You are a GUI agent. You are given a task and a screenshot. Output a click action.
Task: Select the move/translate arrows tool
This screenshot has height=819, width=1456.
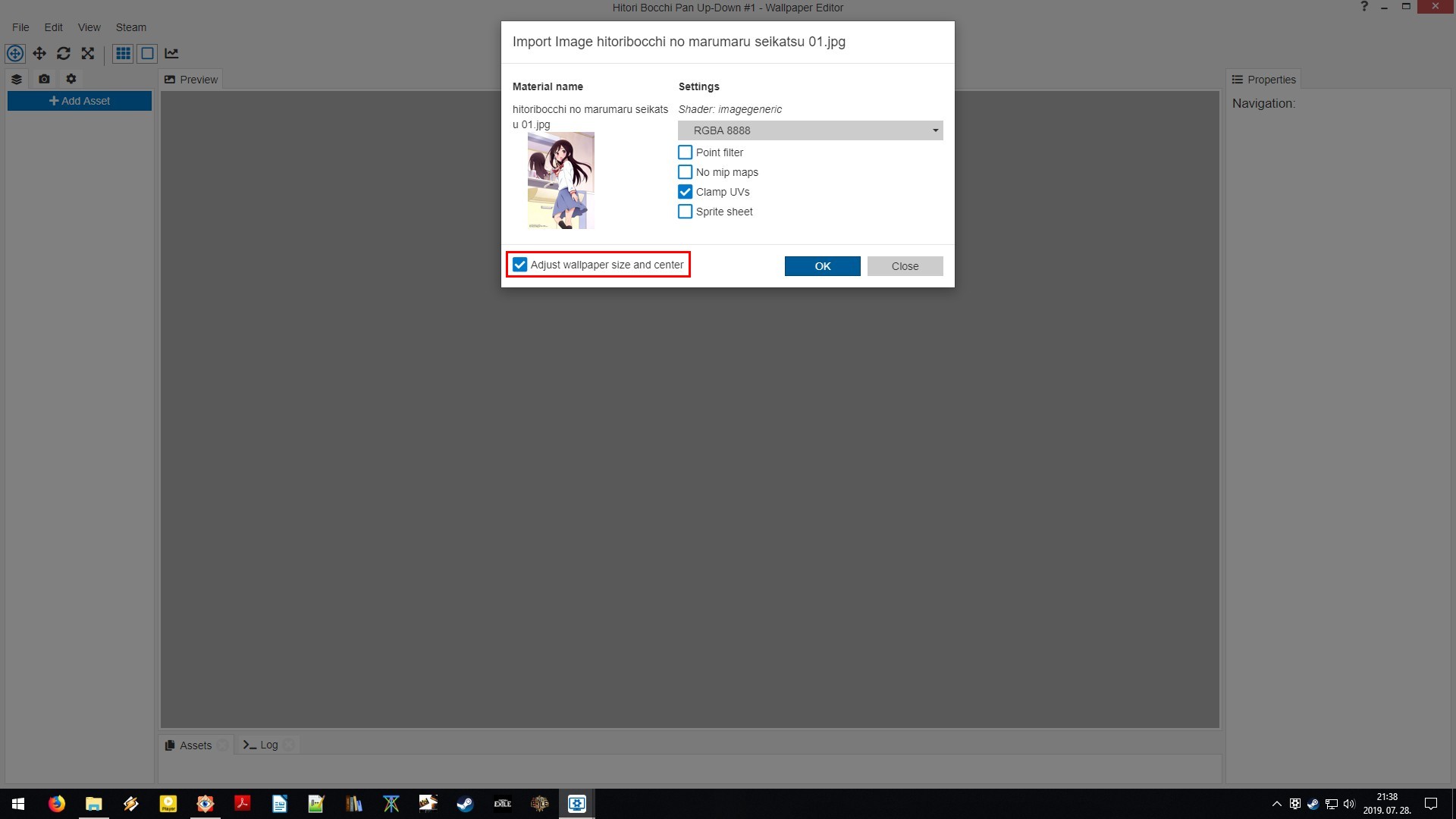click(x=39, y=53)
